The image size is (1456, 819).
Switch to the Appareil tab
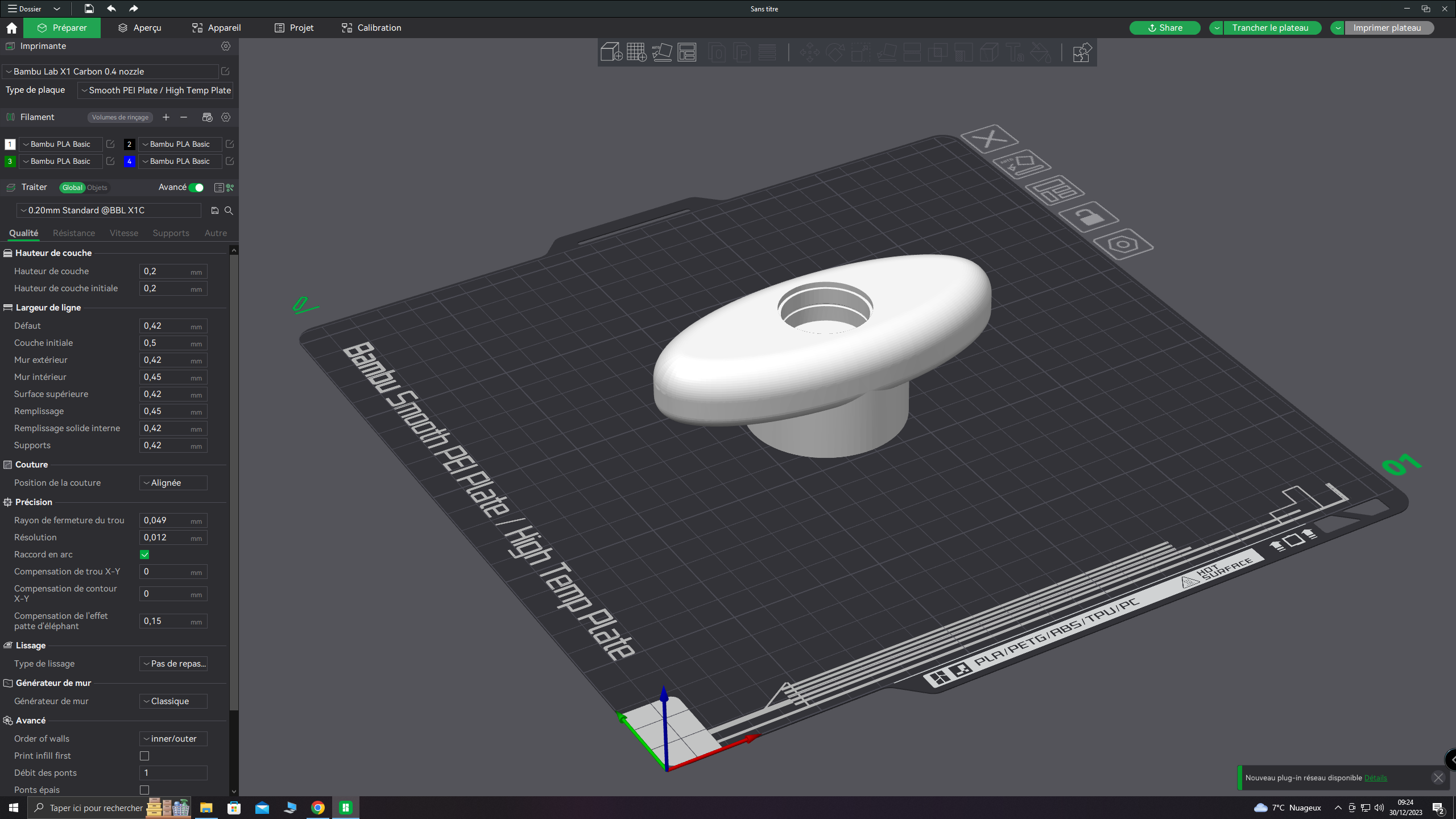[x=217, y=28]
